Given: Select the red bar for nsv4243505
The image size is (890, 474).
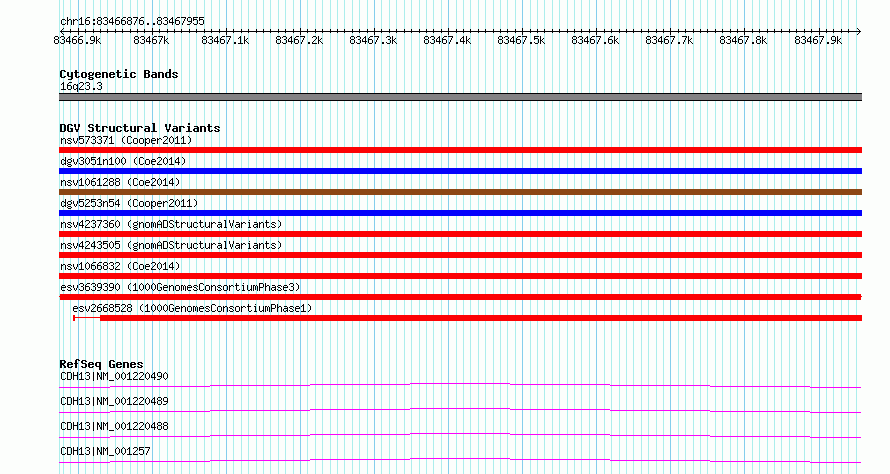Looking at the screenshot, I should [460, 255].
